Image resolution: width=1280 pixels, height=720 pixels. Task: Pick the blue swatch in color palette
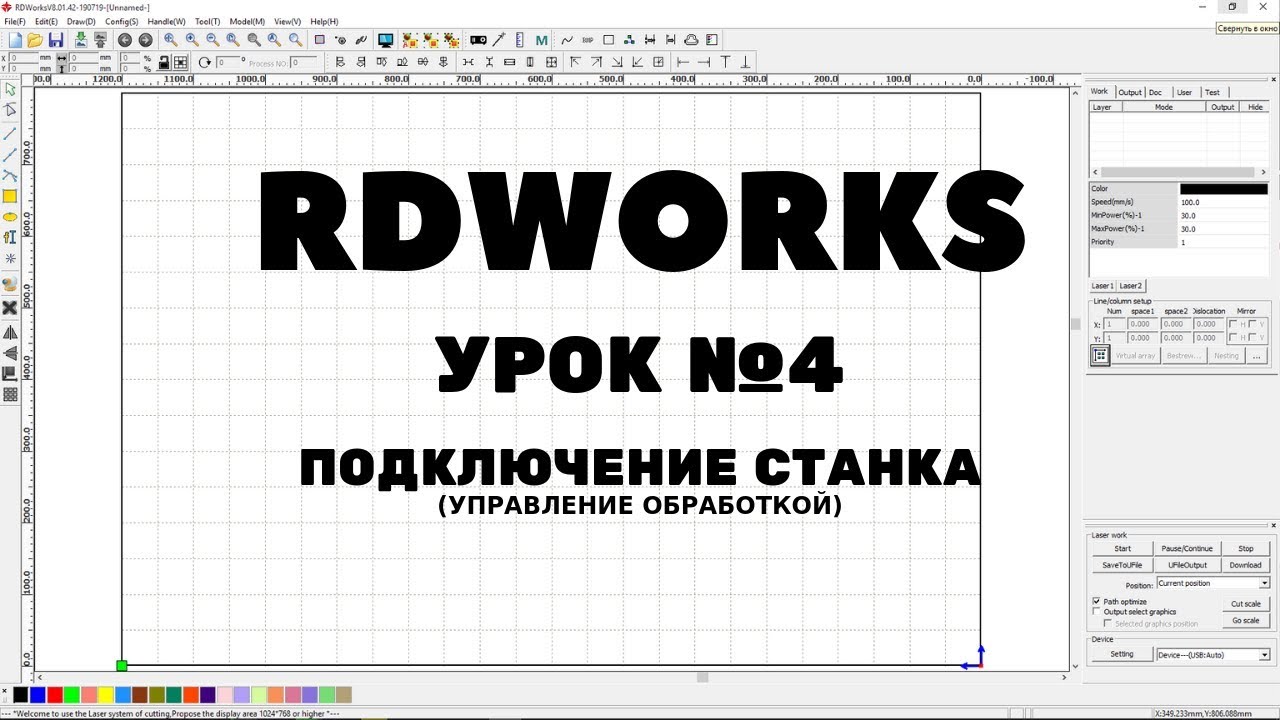point(37,694)
